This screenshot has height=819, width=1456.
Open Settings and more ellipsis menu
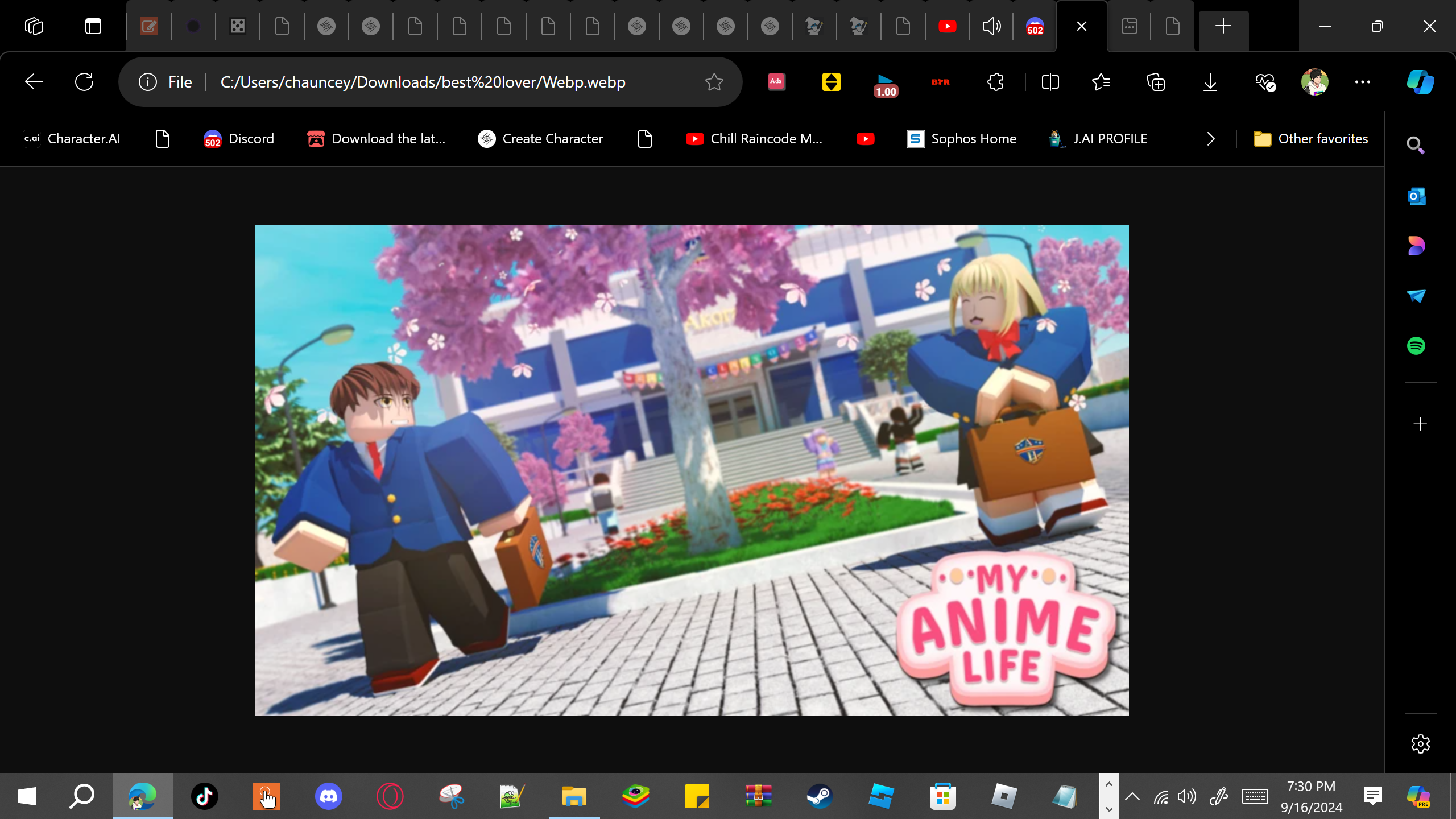1363,82
